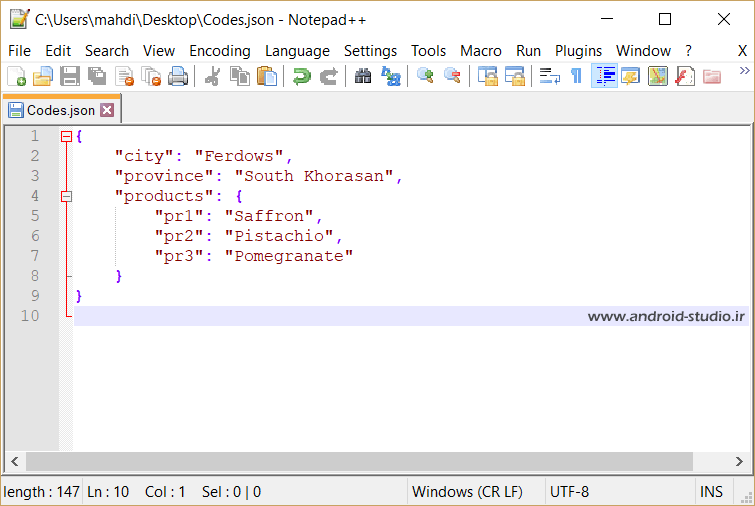
Task: Click the Ln : 10 status entry
Action: tap(108, 492)
